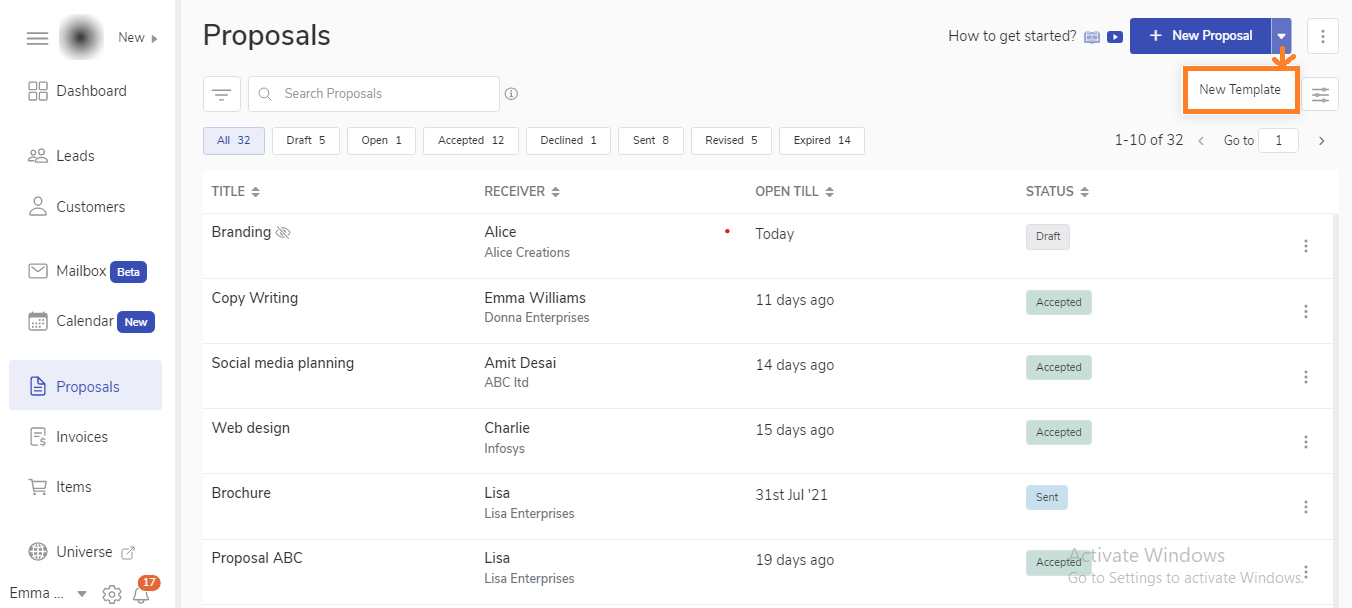
Task: Open the hamburger menu icon
Action: tap(37, 38)
